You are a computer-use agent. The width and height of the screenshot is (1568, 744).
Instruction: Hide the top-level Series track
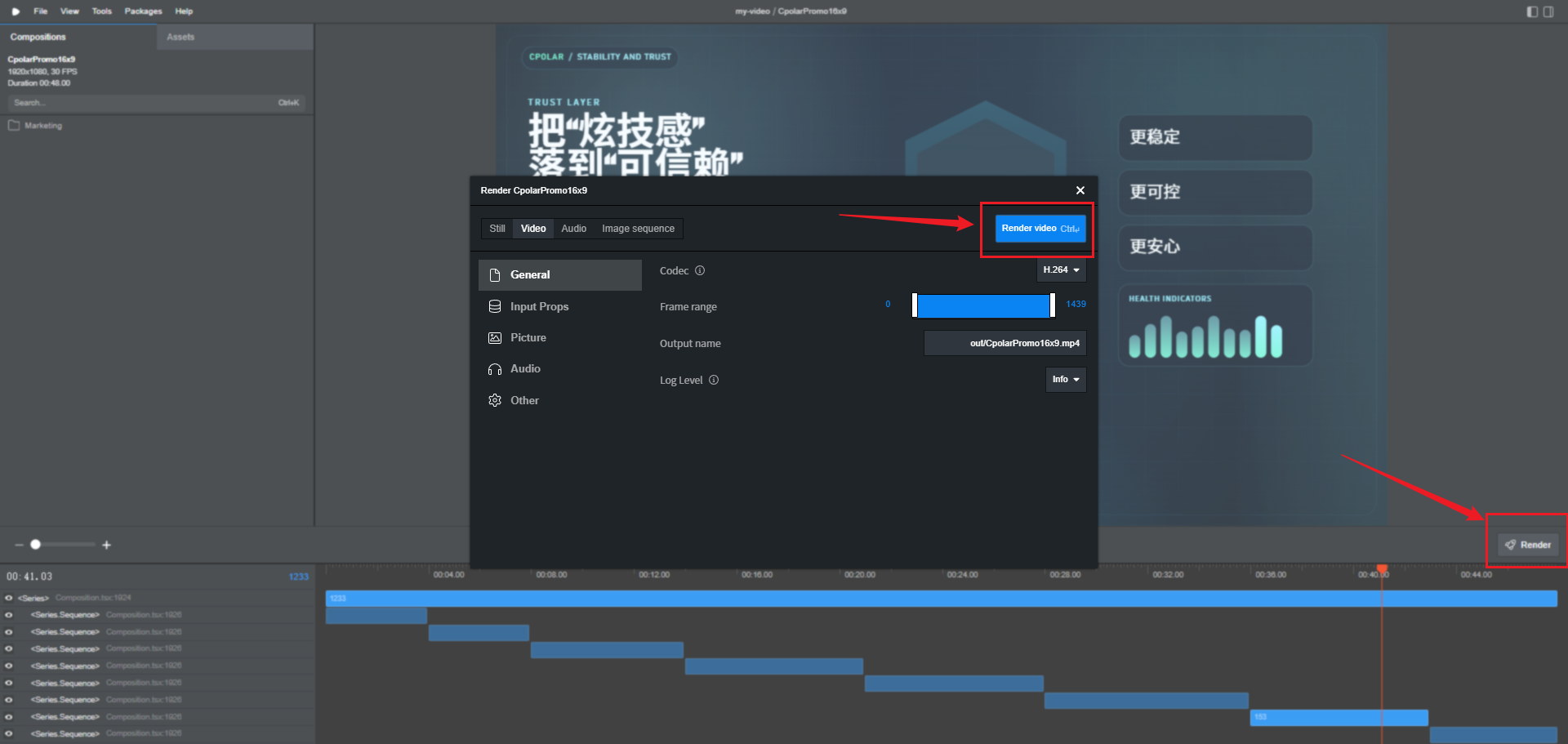(9, 598)
